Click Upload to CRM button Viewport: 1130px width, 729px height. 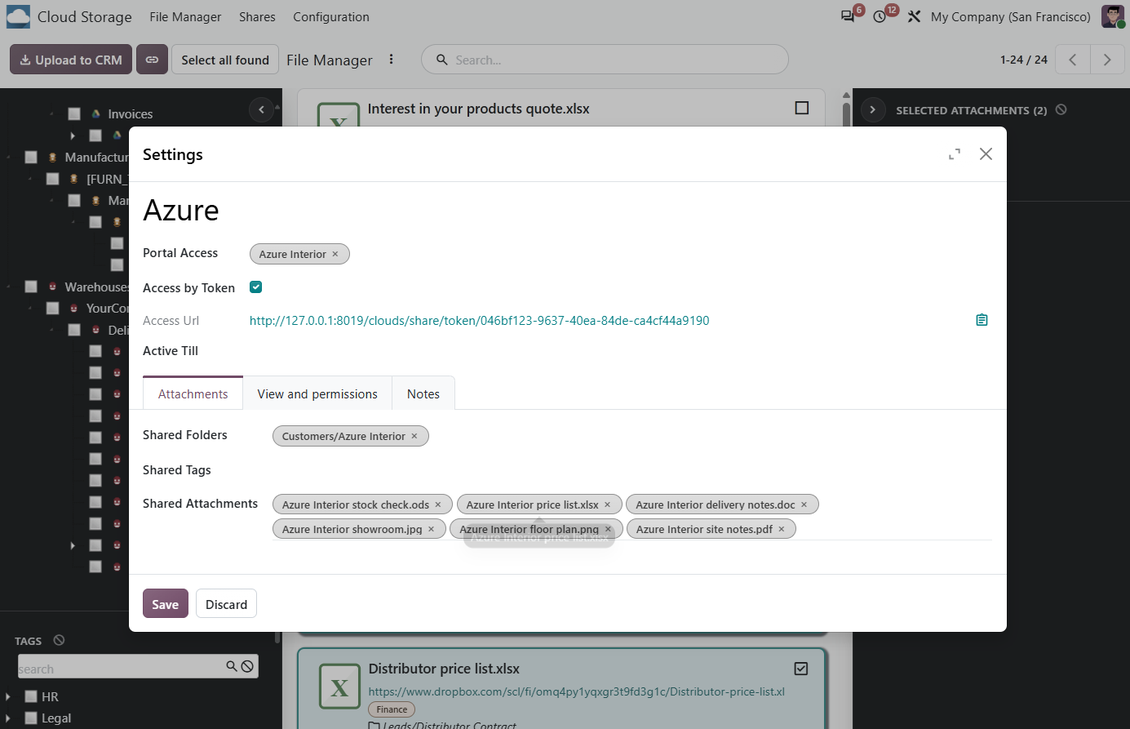tap(71, 60)
